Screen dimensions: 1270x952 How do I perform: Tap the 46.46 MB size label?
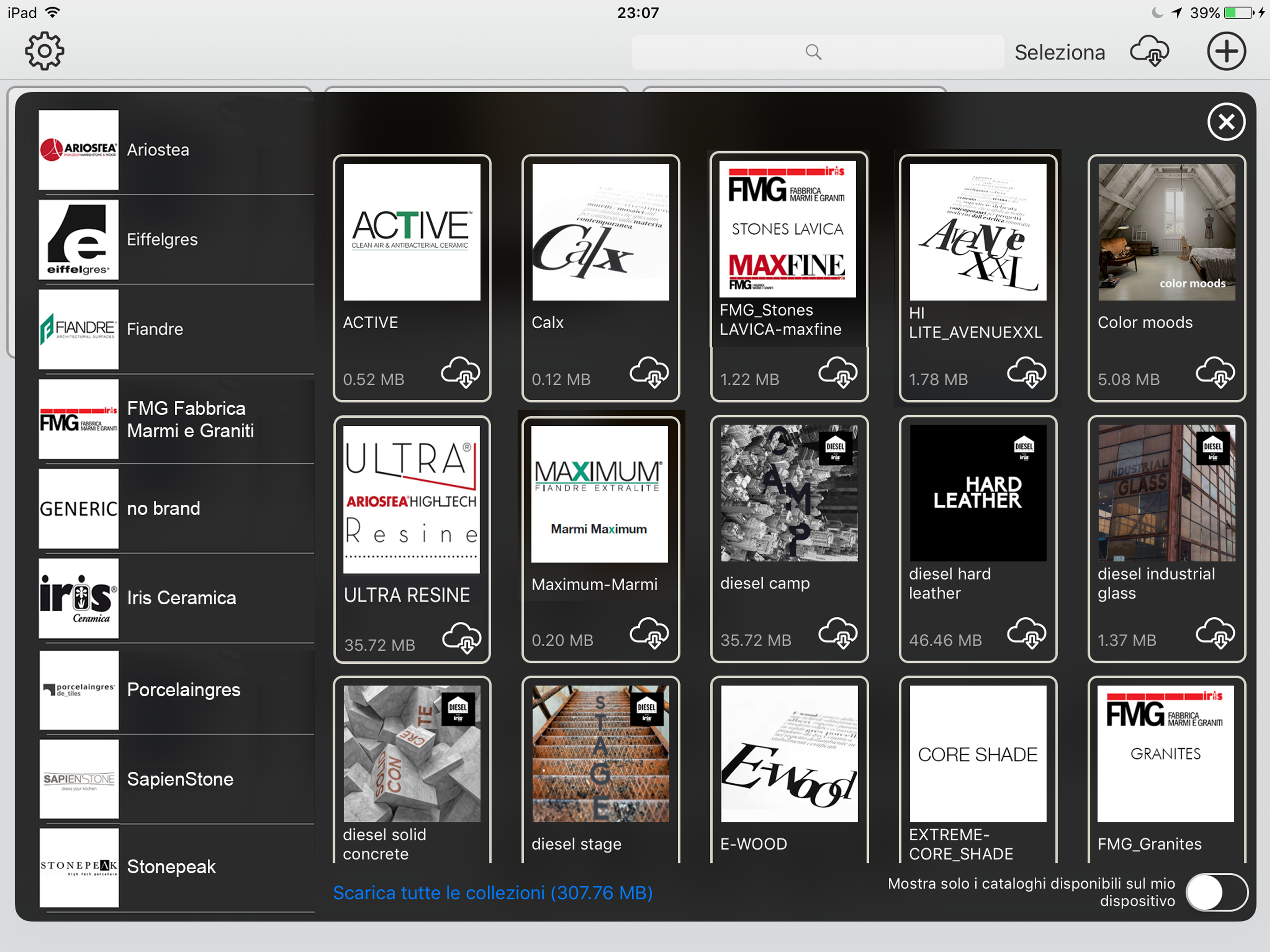(x=946, y=640)
